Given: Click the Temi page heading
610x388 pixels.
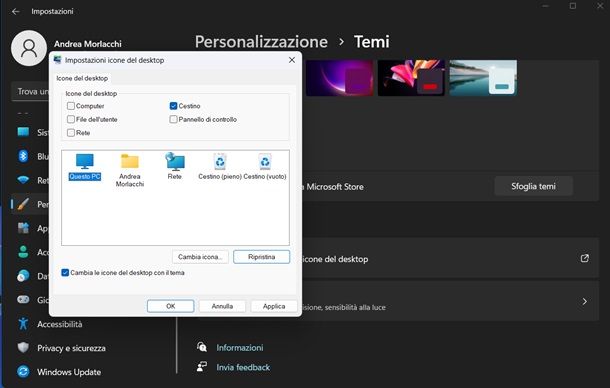Looking at the screenshot, I should tap(372, 42).
